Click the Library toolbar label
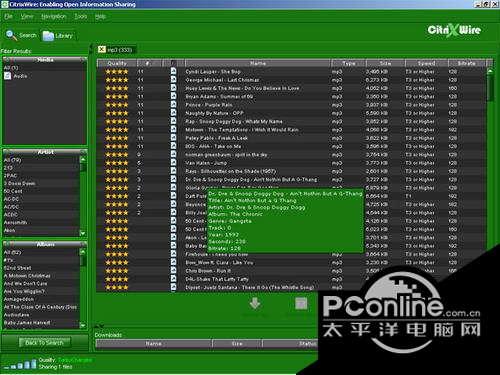The height and width of the screenshot is (375, 500). 64,36
